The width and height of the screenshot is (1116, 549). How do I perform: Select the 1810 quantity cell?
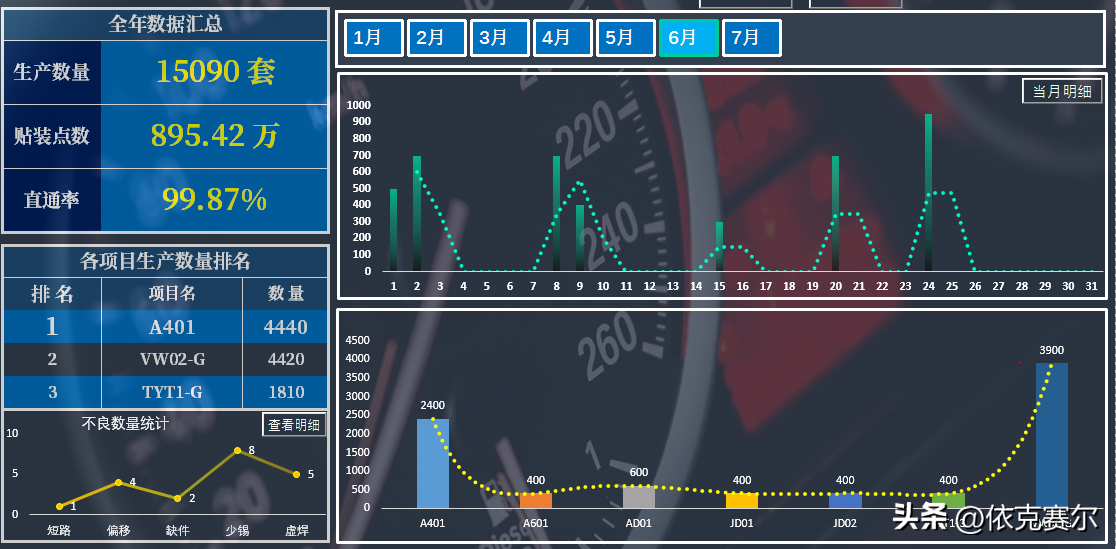pyautogui.click(x=285, y=392)
